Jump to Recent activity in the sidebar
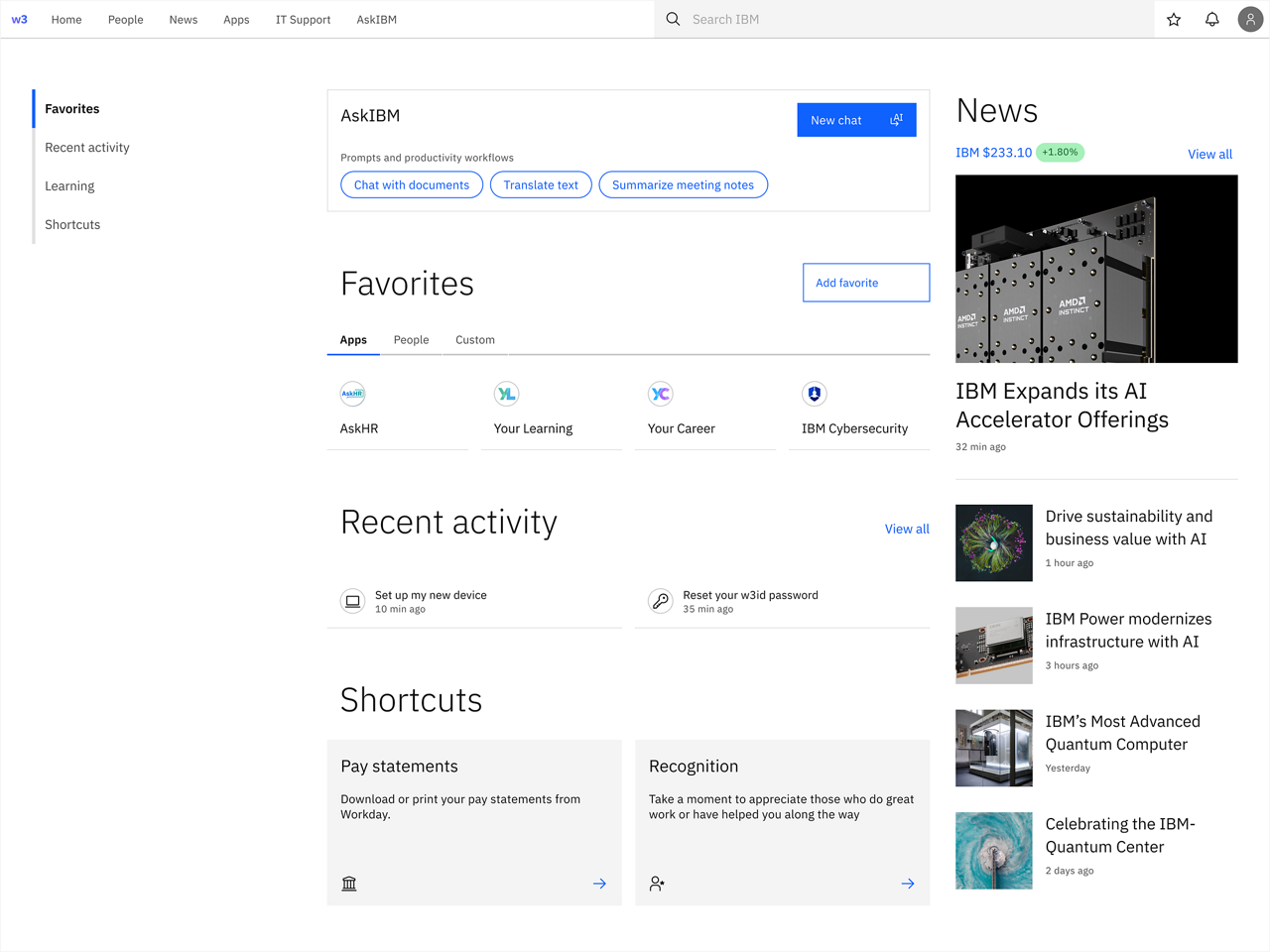Viewport: 1270px width, 952px height. pyautogui.click(x=87, y=148)
